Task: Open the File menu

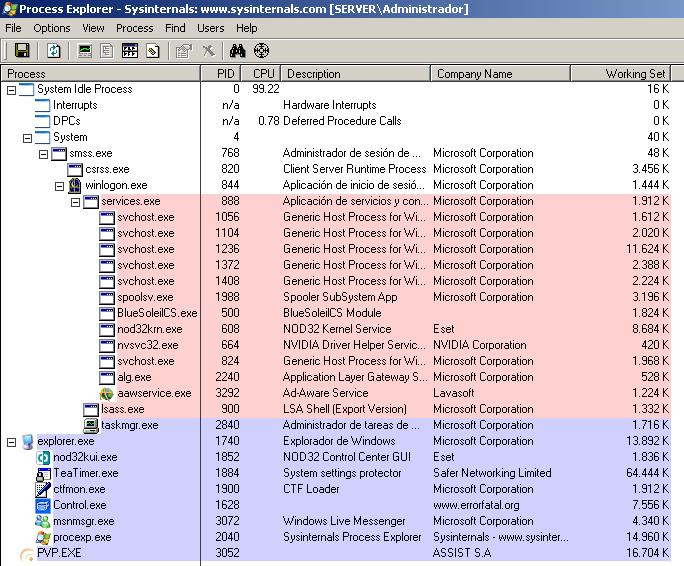Action: [x=13, y=28]
